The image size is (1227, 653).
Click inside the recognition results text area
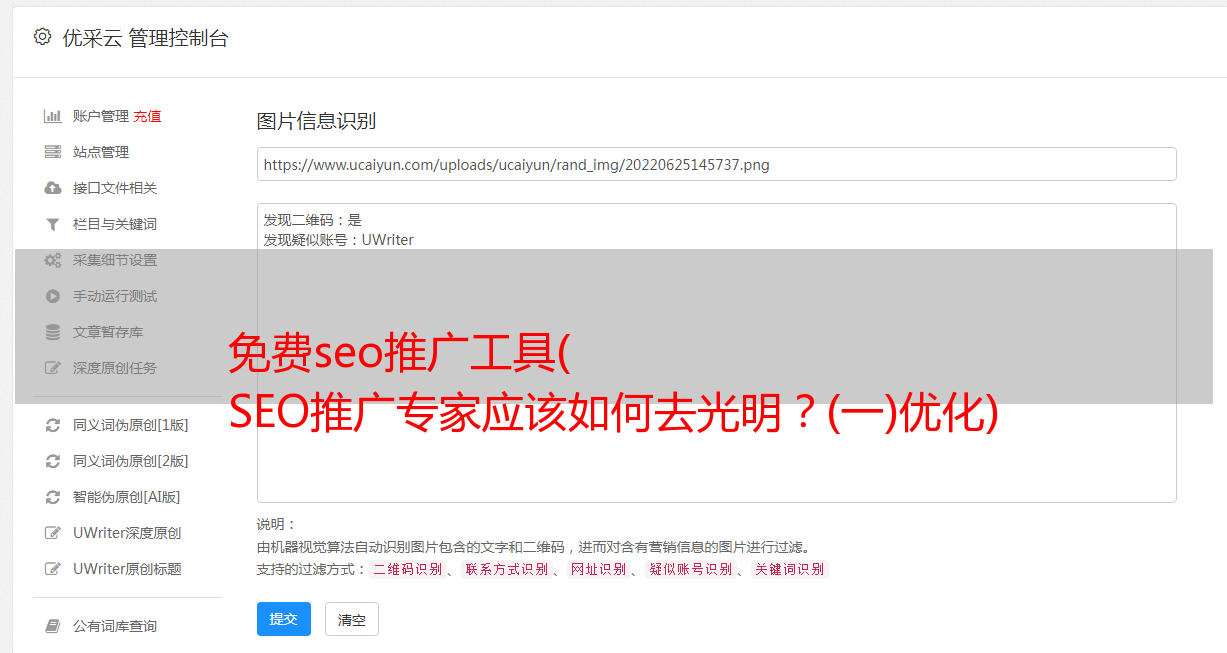(x=716, y=353)
